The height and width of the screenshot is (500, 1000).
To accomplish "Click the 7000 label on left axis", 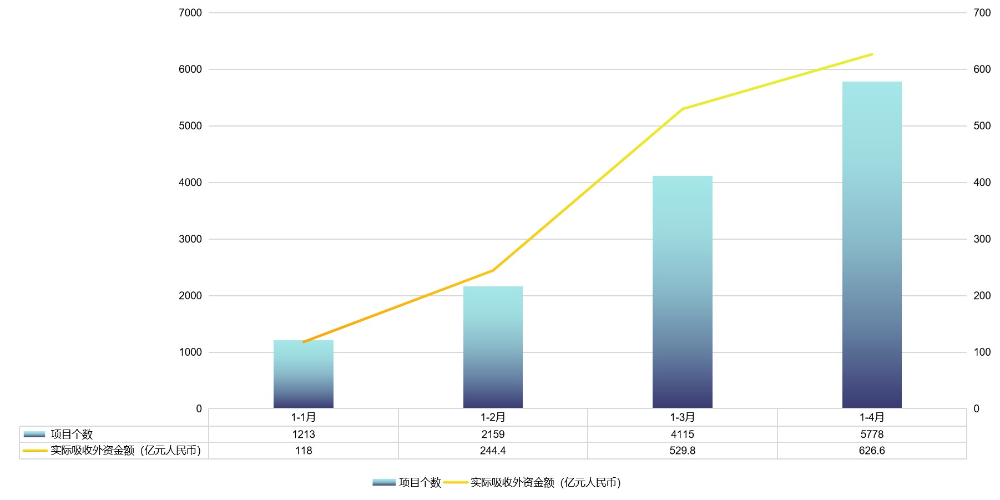I will point(189,13).
